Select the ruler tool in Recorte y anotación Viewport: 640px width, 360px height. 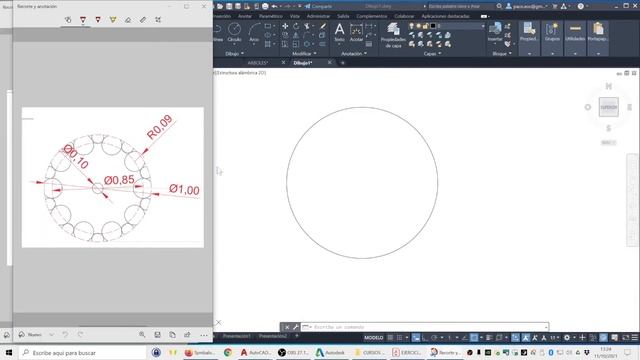[x=143, y=20]
